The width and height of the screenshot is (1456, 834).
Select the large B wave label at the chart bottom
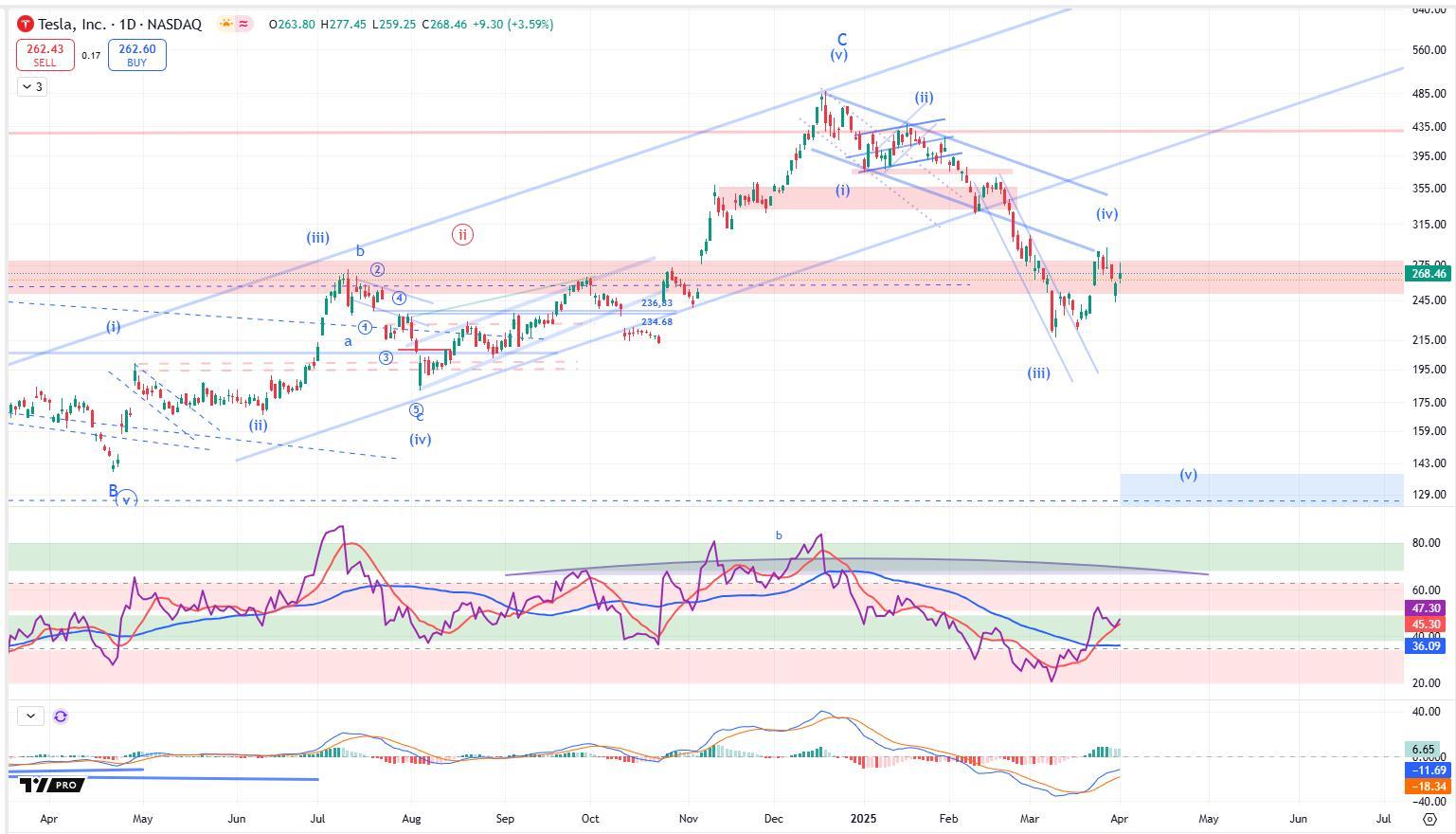pyautogui.click(x=113, y=491)
